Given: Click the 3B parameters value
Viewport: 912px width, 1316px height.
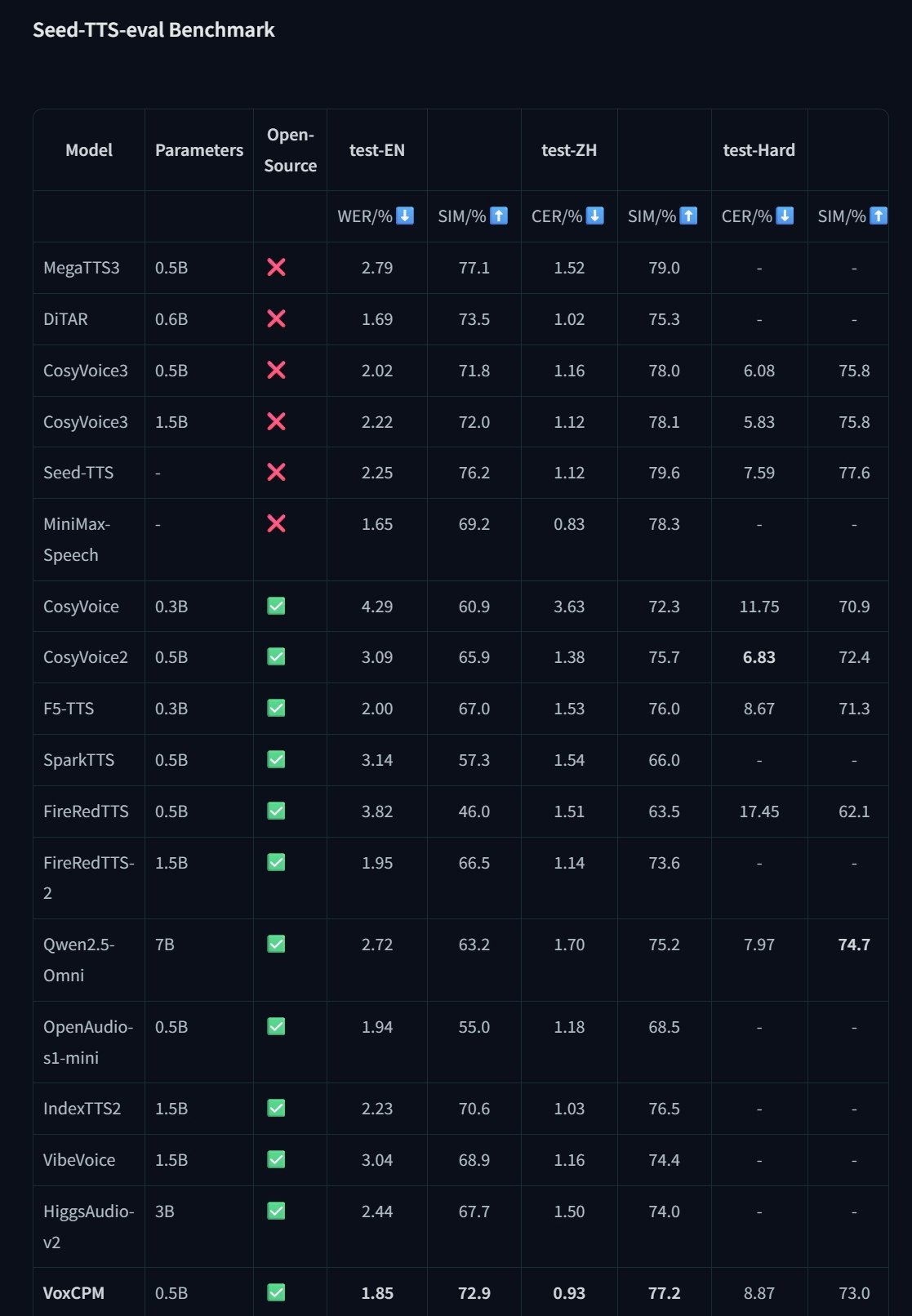Looking at the screenshot, I should click(164, 1212).
